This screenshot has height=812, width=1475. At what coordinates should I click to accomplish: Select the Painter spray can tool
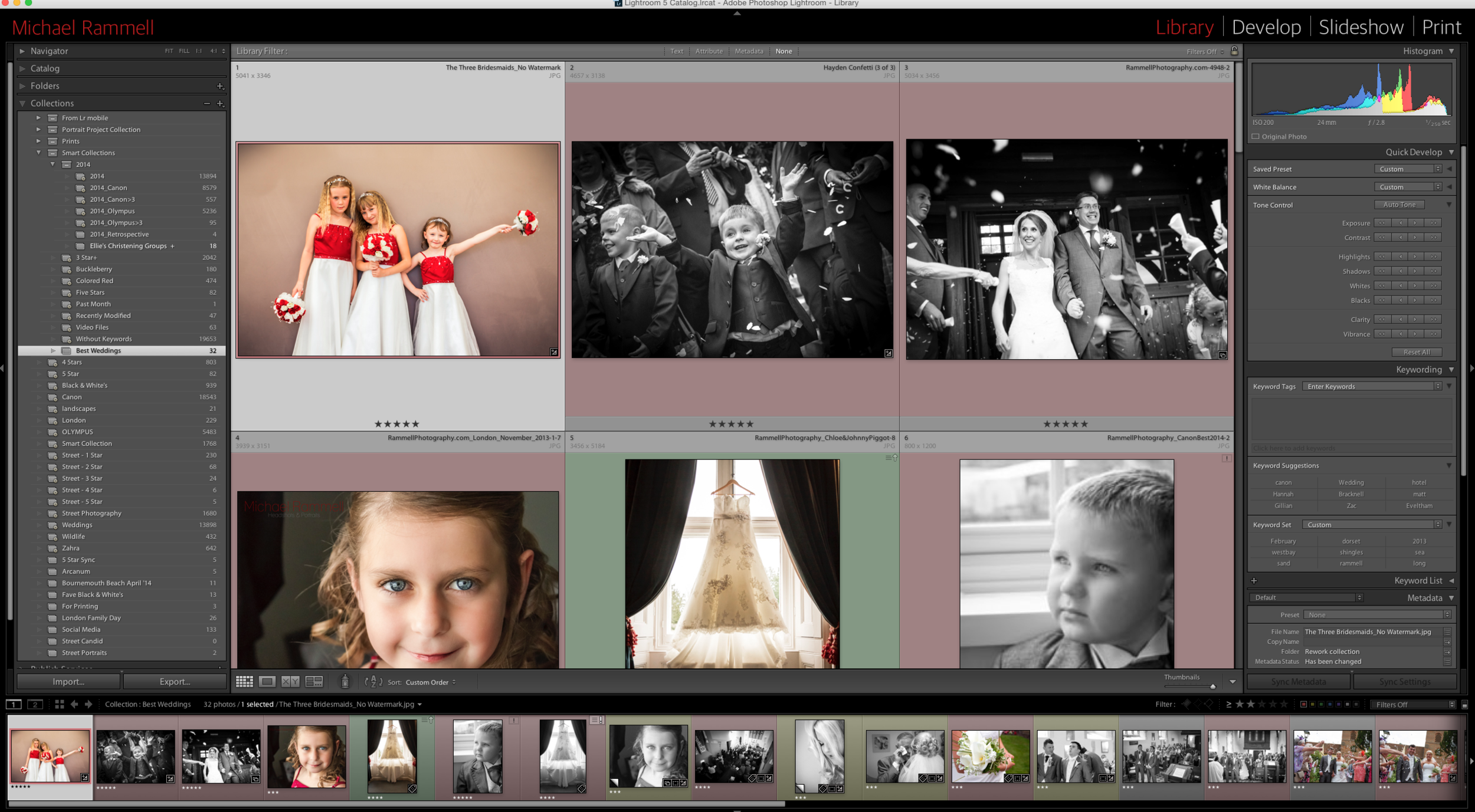coord(345,682)
